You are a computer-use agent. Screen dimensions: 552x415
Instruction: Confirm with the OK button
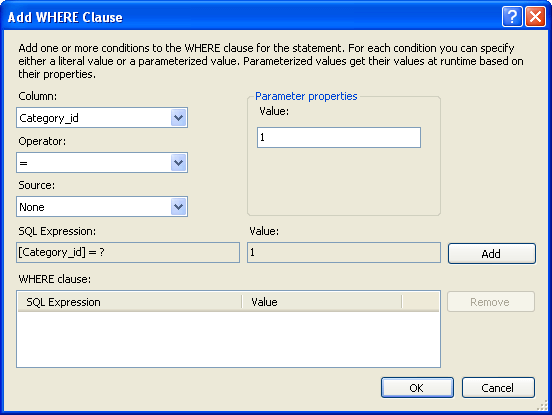point(417,388)
